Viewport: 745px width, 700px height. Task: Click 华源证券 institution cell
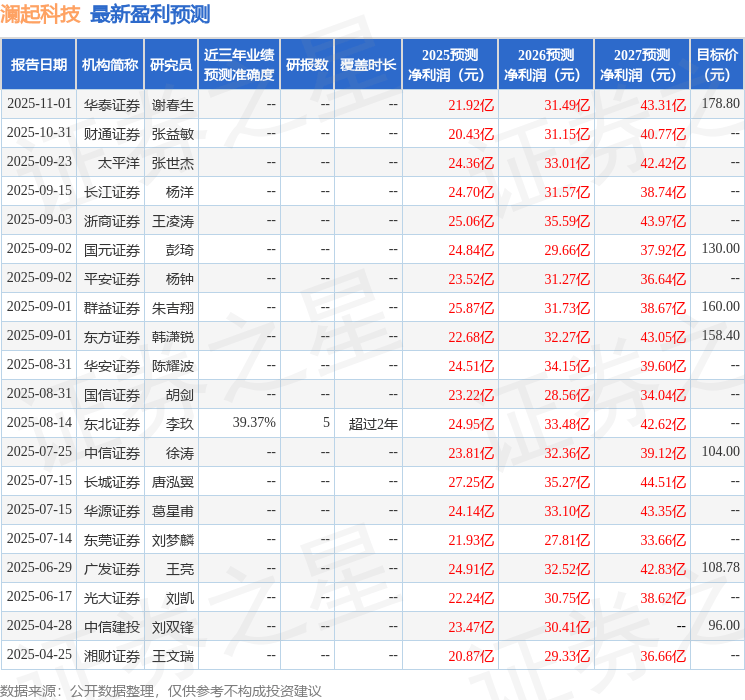tap(112, 511)
